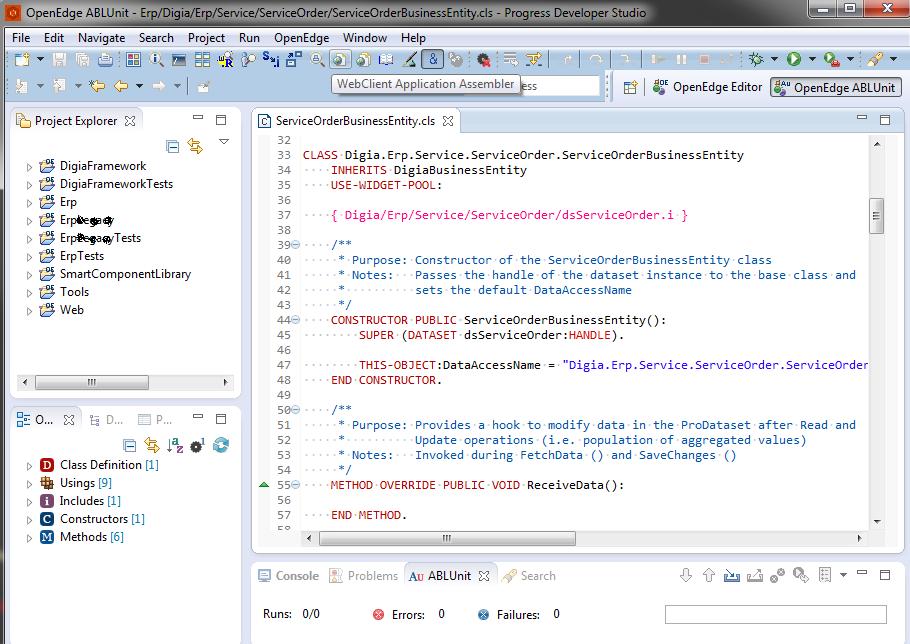This screenshot has width=910, height=644.
Task: Maximize the editor area
Action: pos(884,120)
